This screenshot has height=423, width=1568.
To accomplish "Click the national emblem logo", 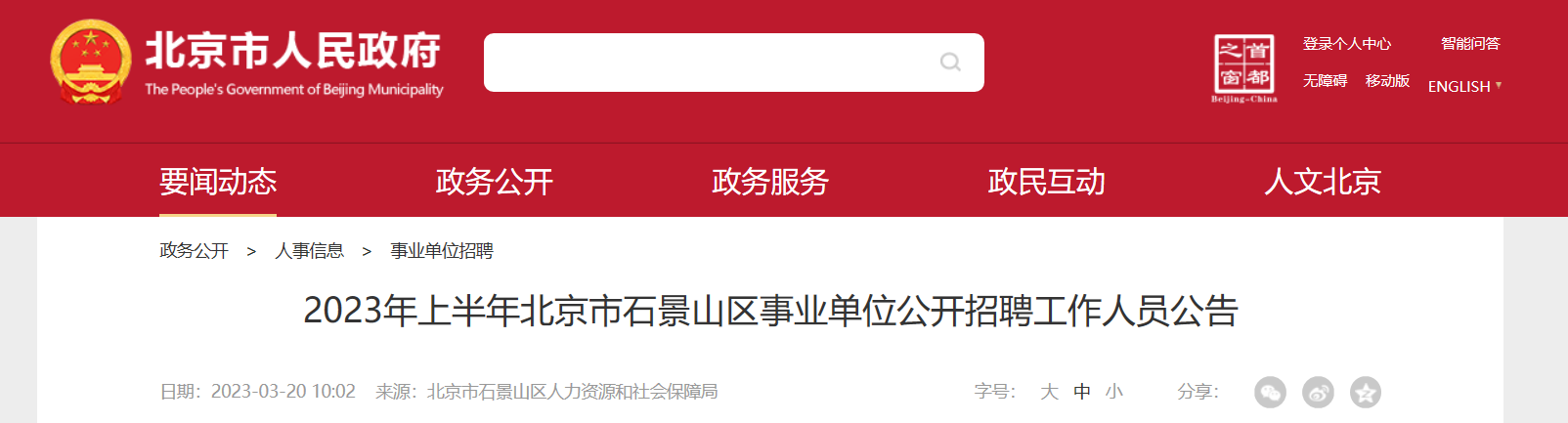I will (90, 62).
